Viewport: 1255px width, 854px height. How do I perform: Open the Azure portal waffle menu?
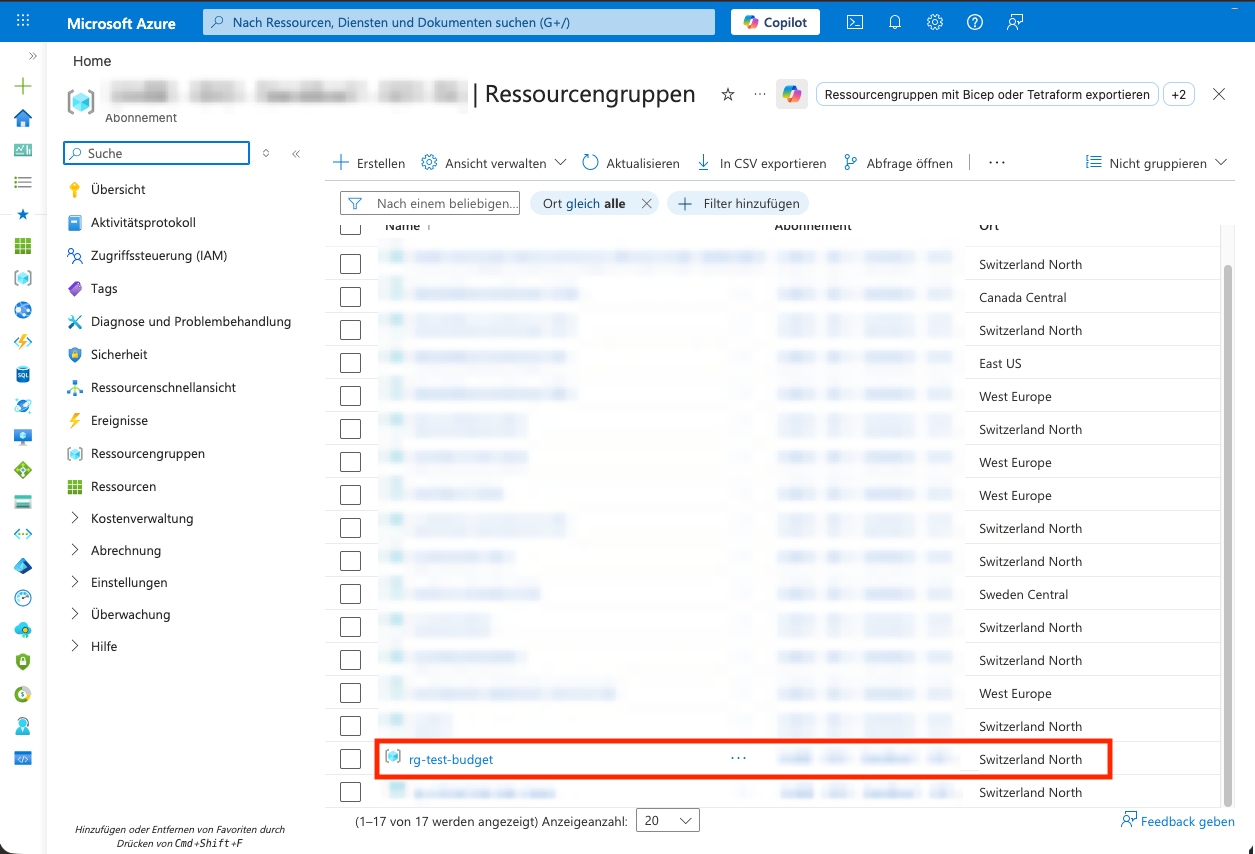(23, 22)
